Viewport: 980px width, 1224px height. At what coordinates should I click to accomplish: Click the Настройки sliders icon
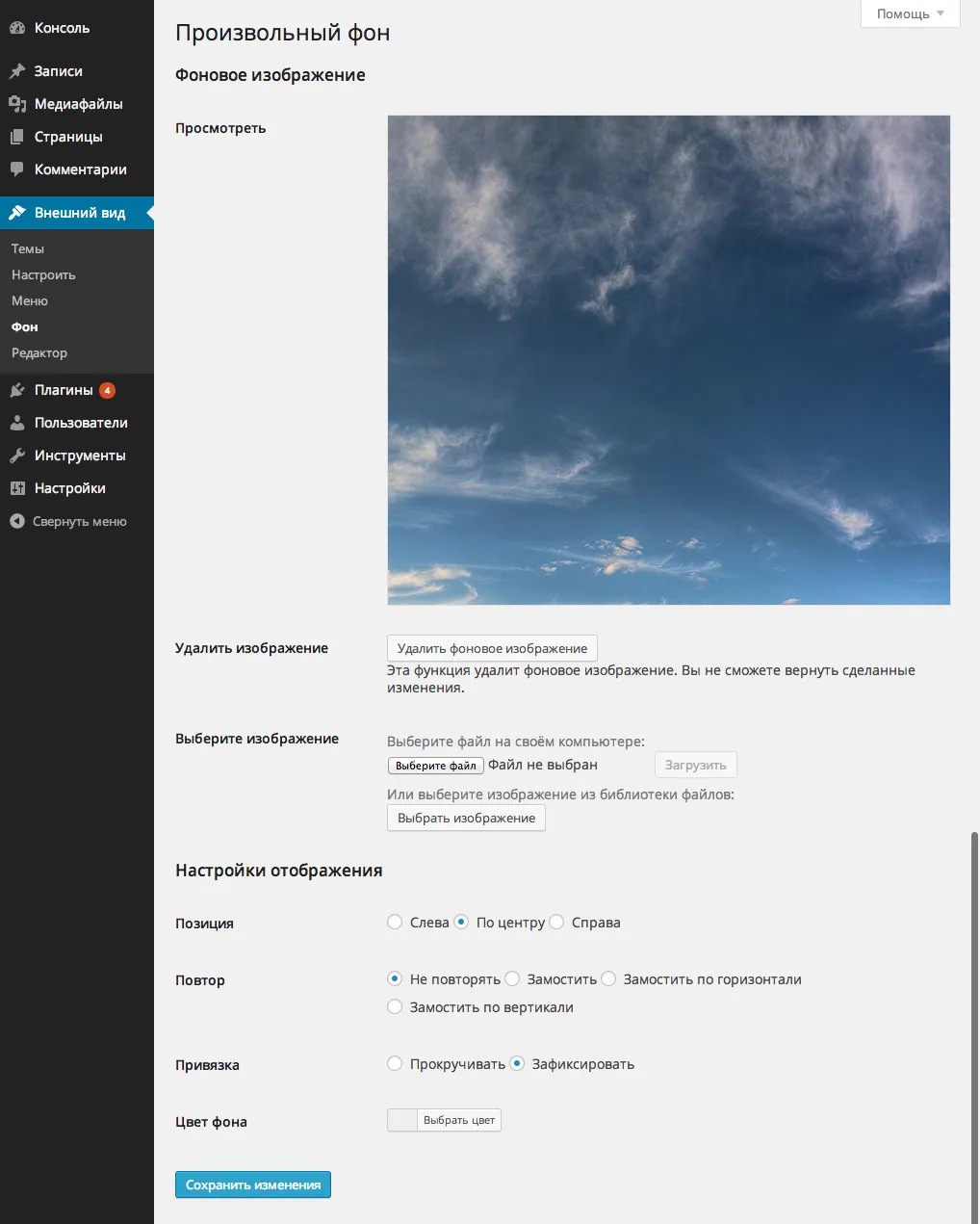[x=17, y=488]
